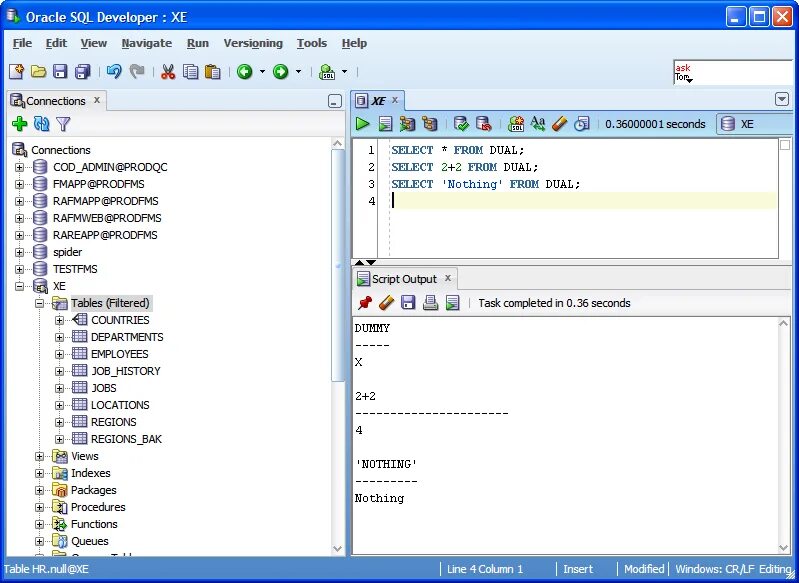Click the Commit icon in worksheet toolbar
Viewport: 799px width, 583px height.
tap(461, 124)
